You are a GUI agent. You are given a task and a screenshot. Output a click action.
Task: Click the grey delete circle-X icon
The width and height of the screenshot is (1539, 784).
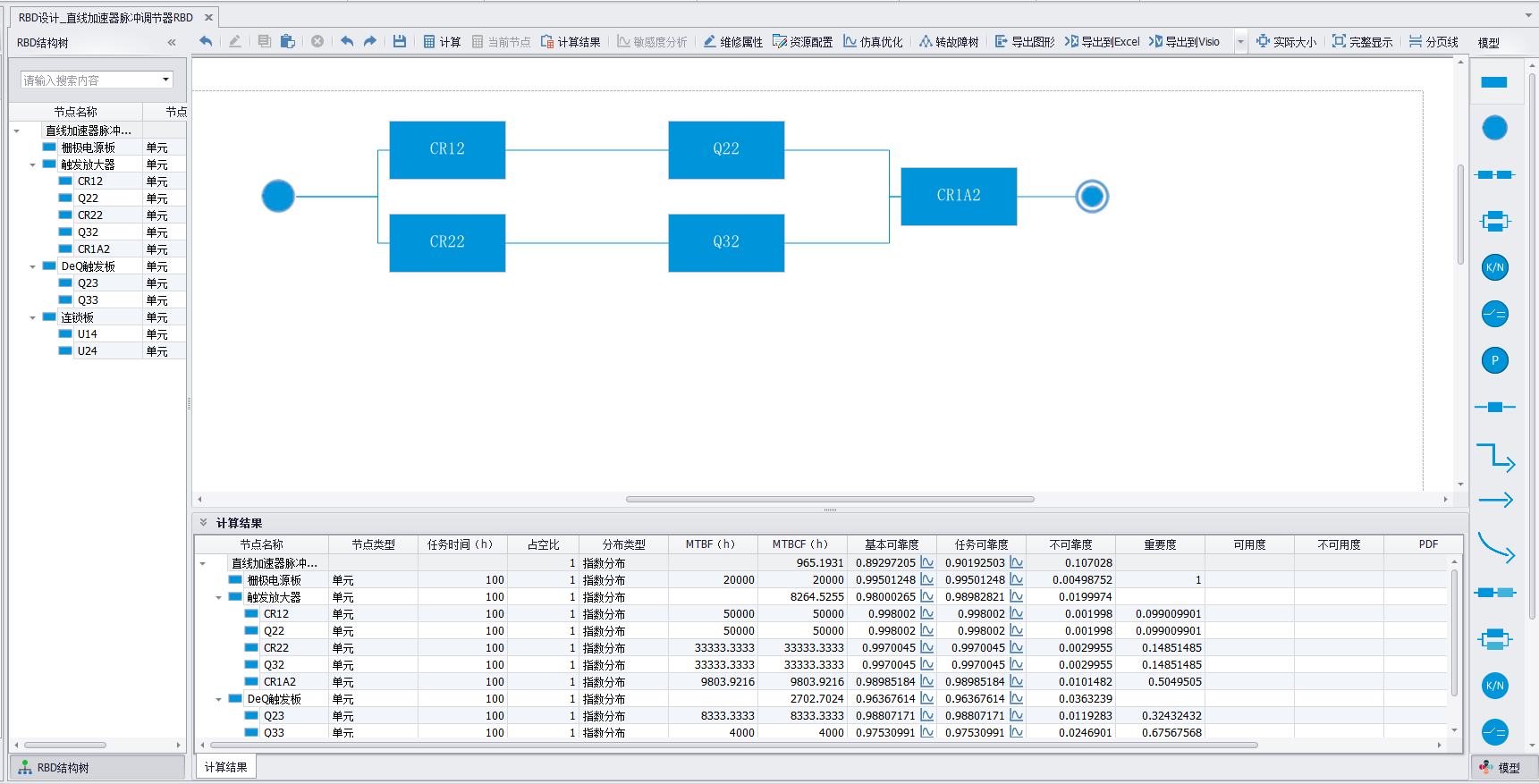pos(317,41)
